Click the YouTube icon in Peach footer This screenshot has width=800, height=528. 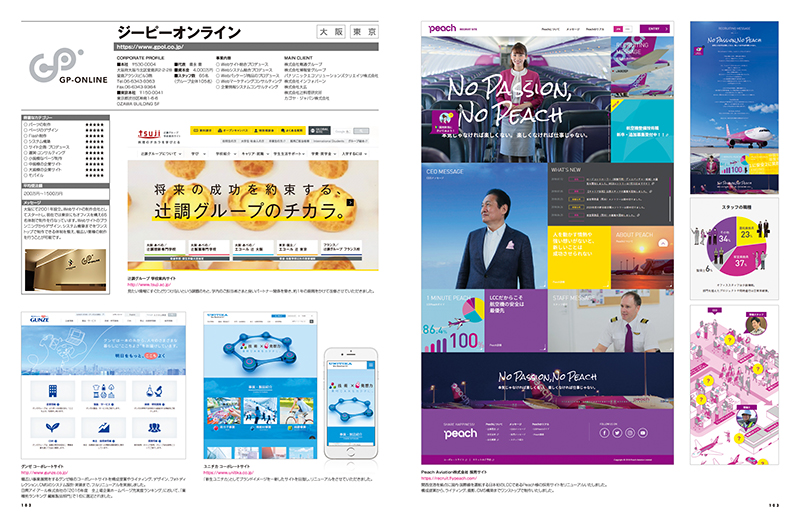click(643, 433)
